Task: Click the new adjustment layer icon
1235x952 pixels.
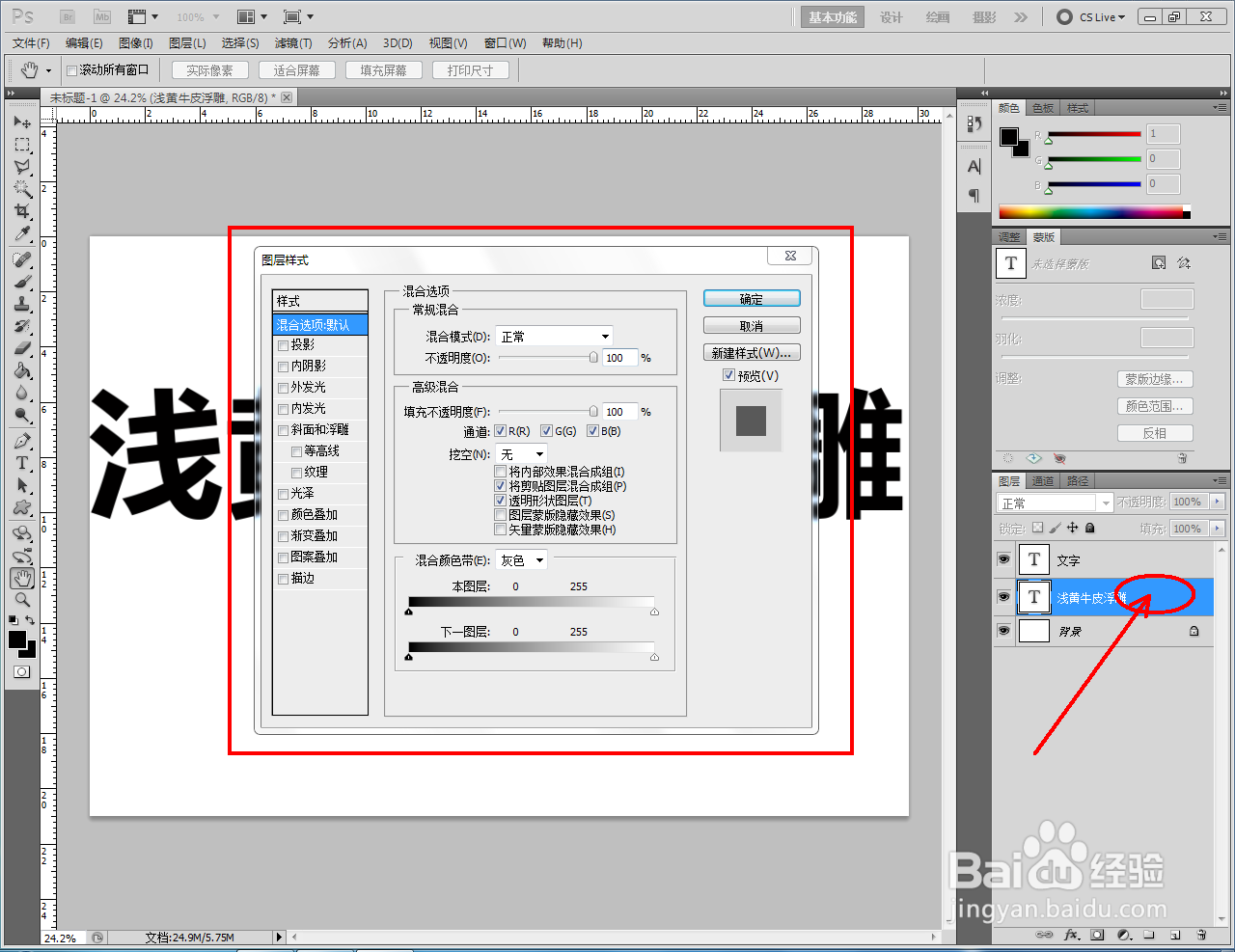Action: 1123,935
